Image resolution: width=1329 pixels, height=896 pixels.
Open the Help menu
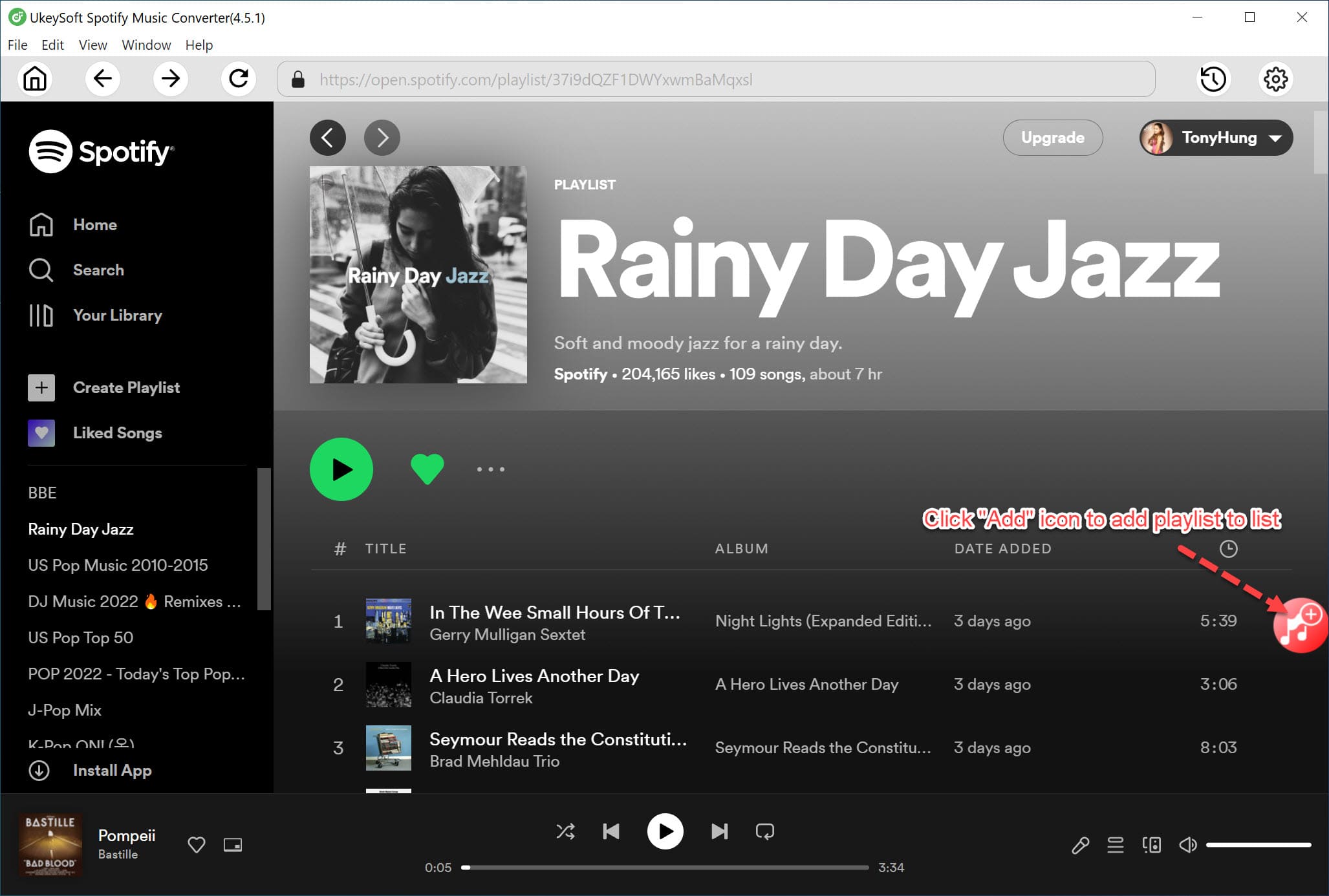[x=199, y=44]
